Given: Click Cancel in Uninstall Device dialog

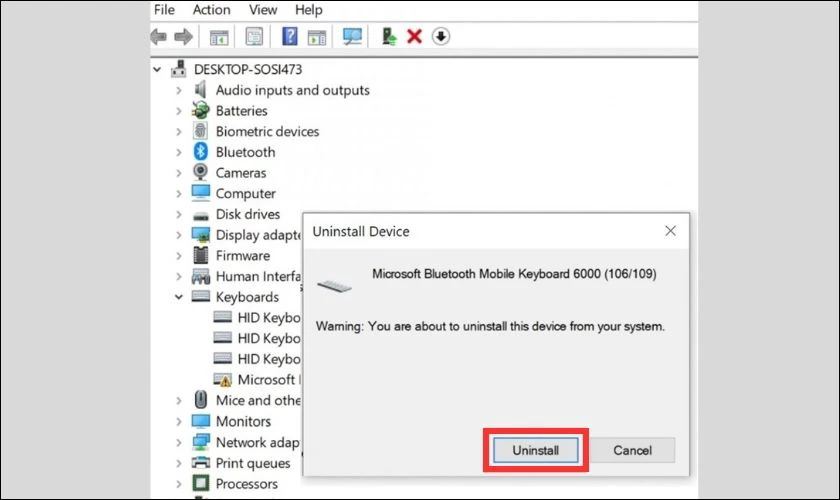Looking at the screenshot, I should pos(633,450).
